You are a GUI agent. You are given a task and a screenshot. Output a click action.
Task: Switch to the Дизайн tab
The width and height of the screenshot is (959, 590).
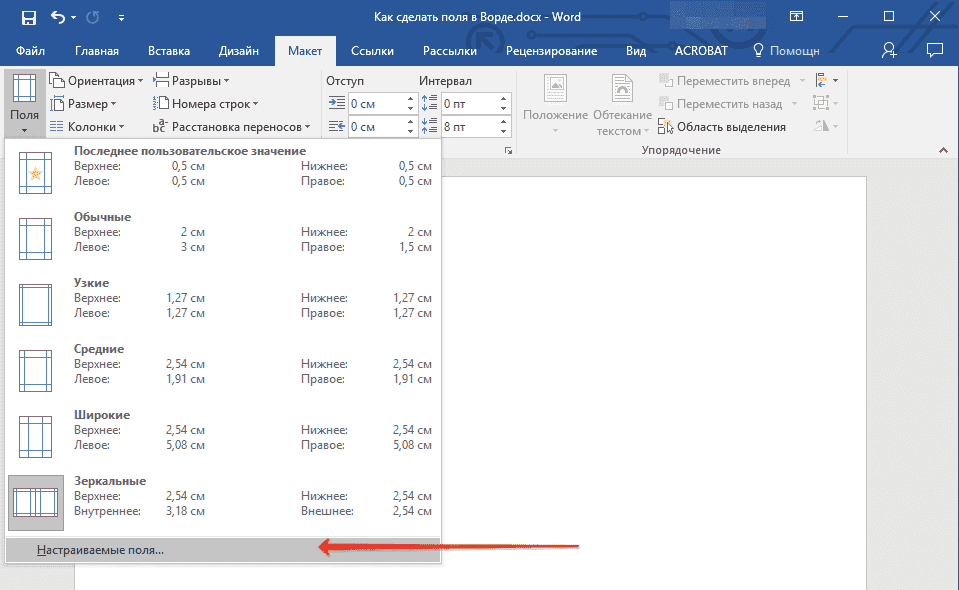click(239, 51)
